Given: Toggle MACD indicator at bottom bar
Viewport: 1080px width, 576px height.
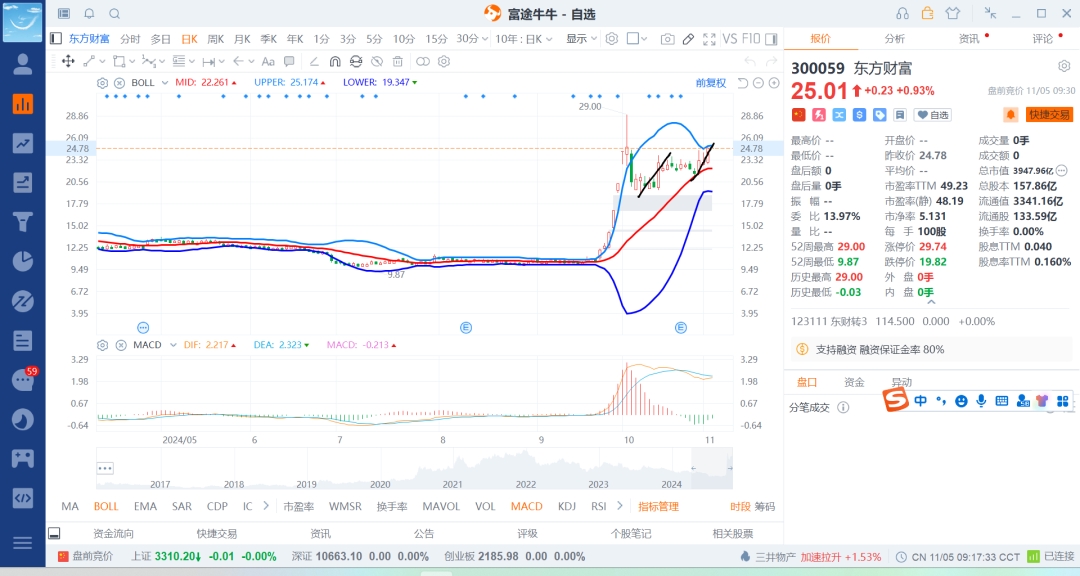Looking at the screenshot, I should (x=526, y=506).
